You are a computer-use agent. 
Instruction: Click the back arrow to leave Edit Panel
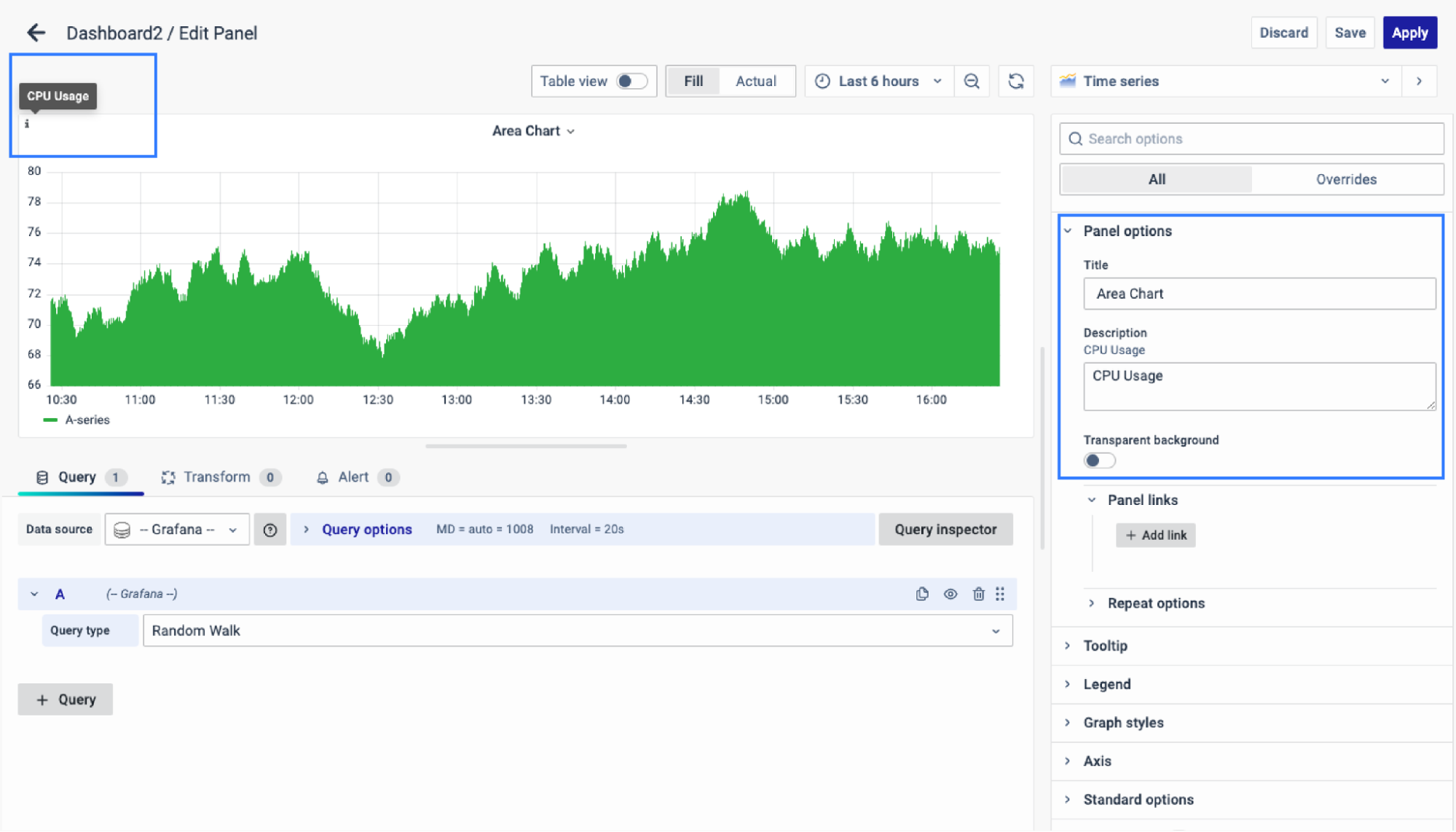tap(36, 33)
